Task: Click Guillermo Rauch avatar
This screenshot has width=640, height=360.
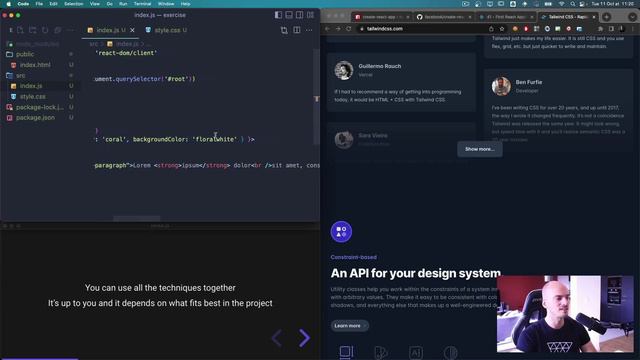Action: [x=344, y=70]
